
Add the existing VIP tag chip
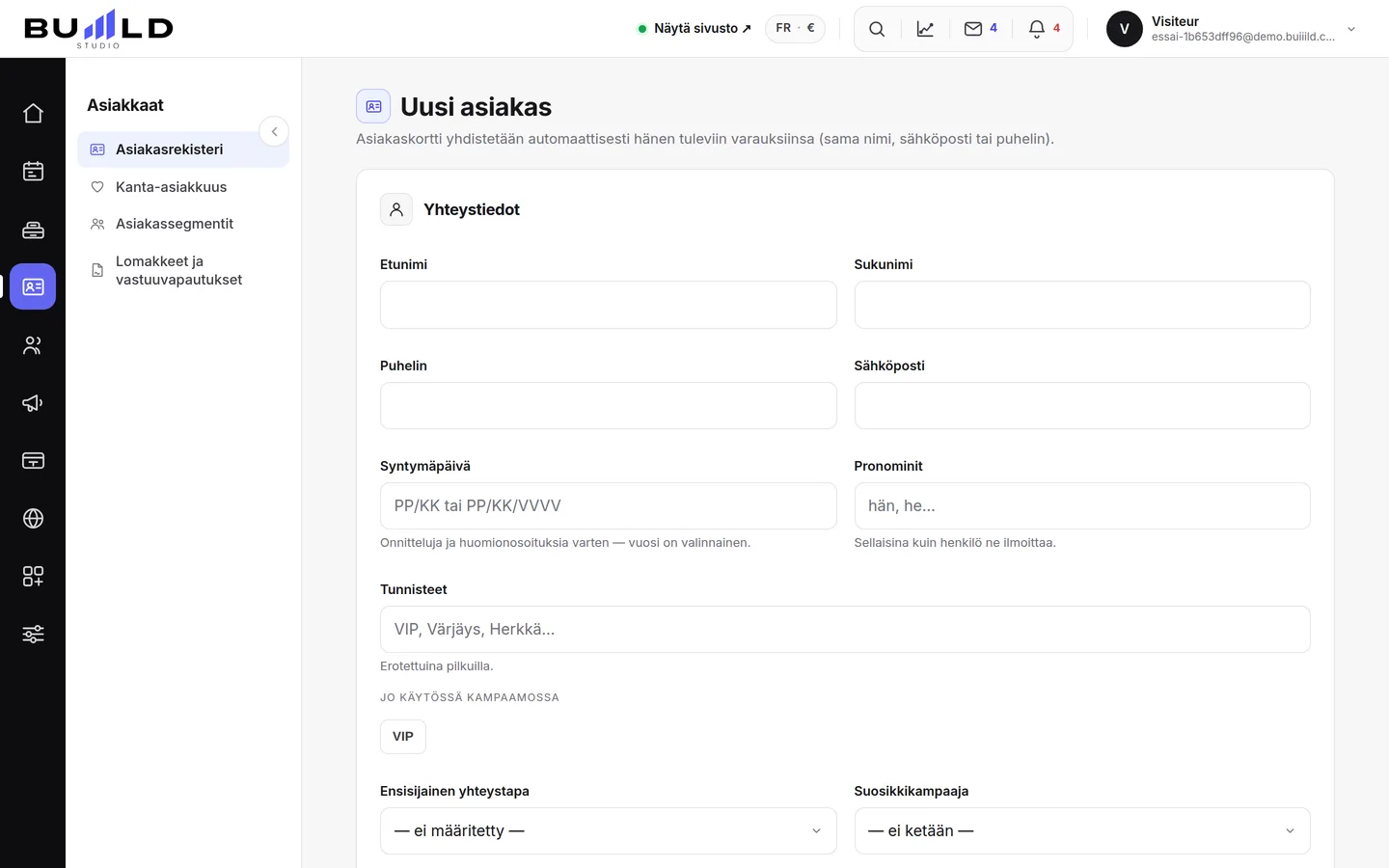(x=403, y=737)
